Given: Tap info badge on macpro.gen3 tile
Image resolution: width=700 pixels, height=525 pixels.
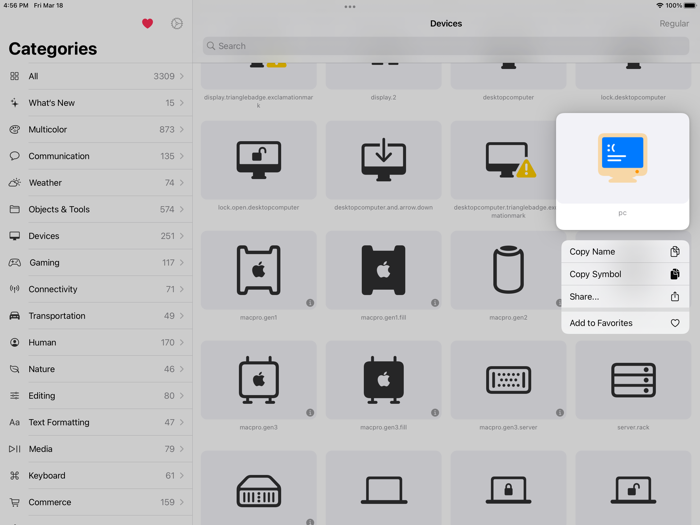Looking at the screenshot, I should (x=310, y=412).
